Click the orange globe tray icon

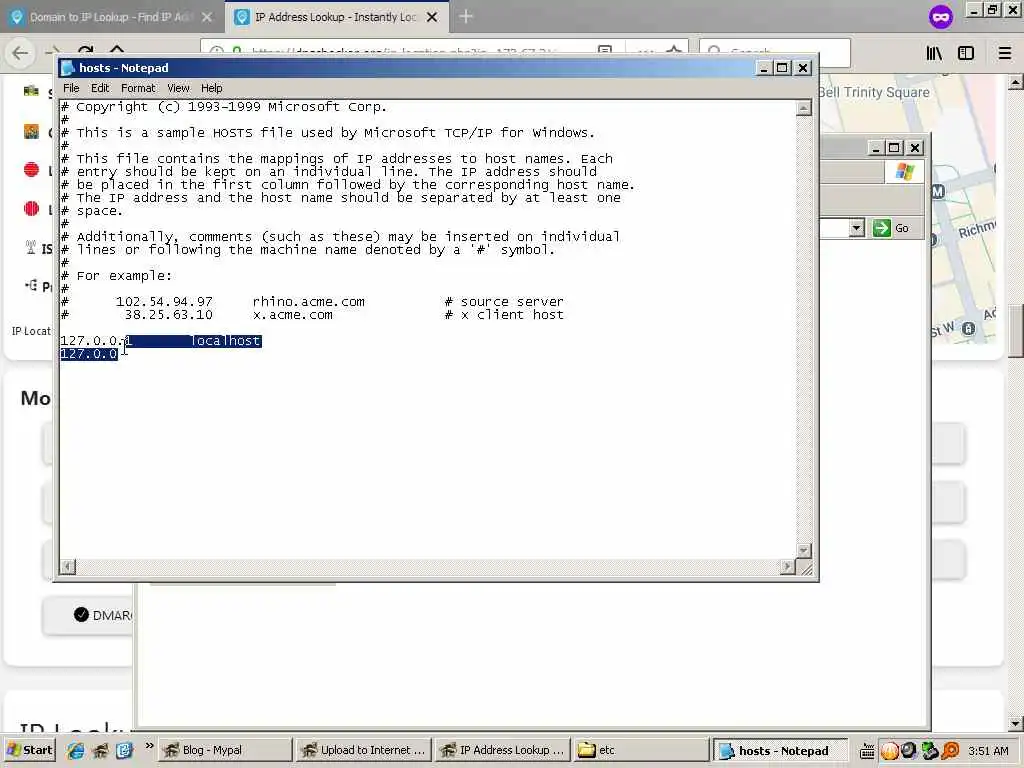(889, 751)
